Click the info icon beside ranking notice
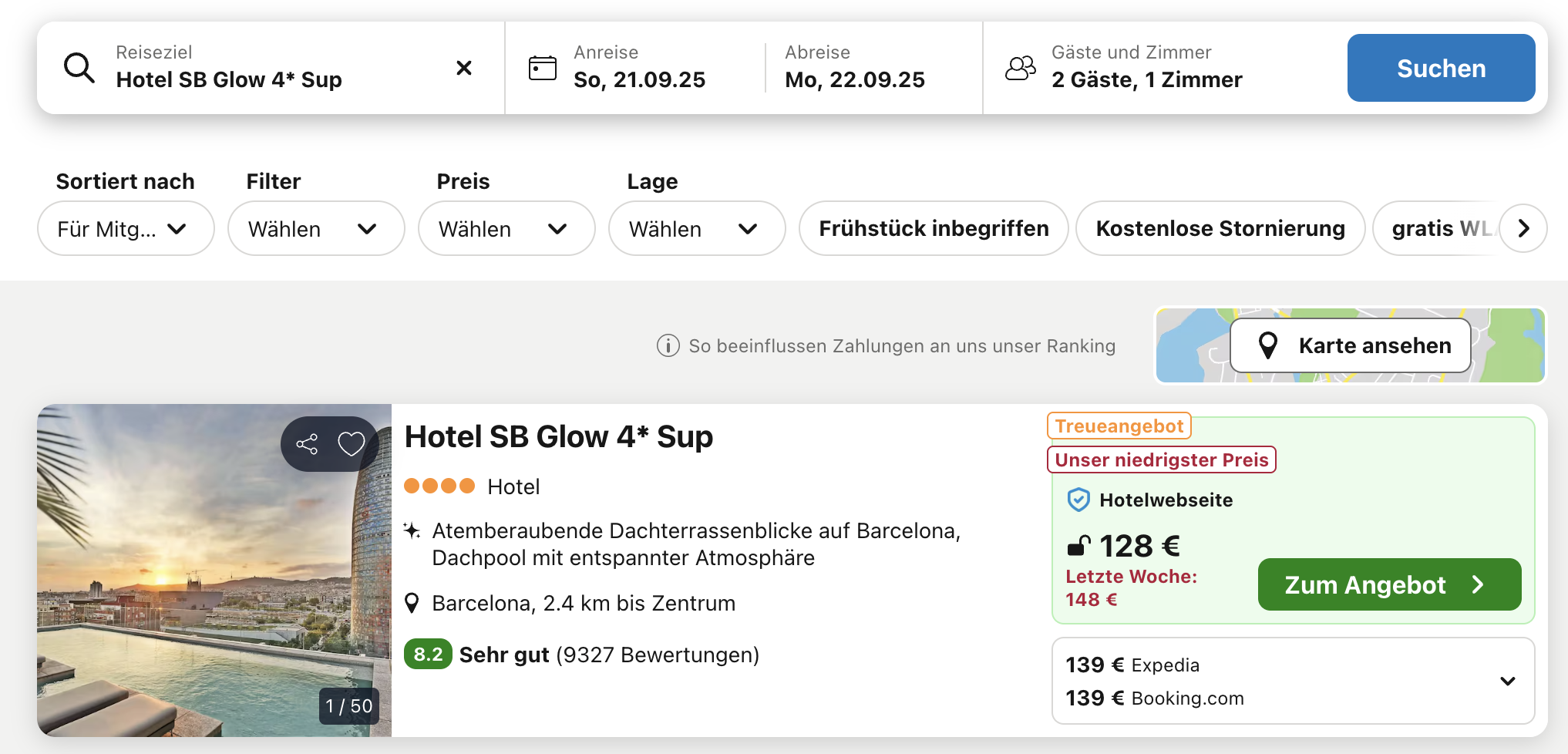This screenshot has height=754, width=1568. coord(668,345)
